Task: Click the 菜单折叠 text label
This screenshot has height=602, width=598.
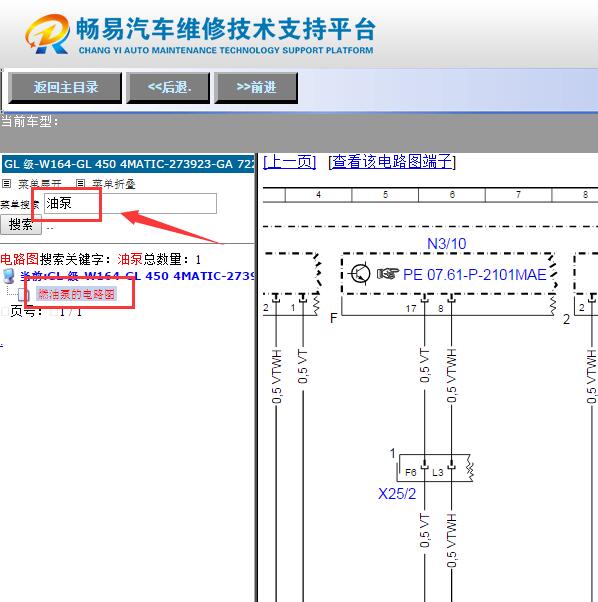Action: (x=114, y=184)
